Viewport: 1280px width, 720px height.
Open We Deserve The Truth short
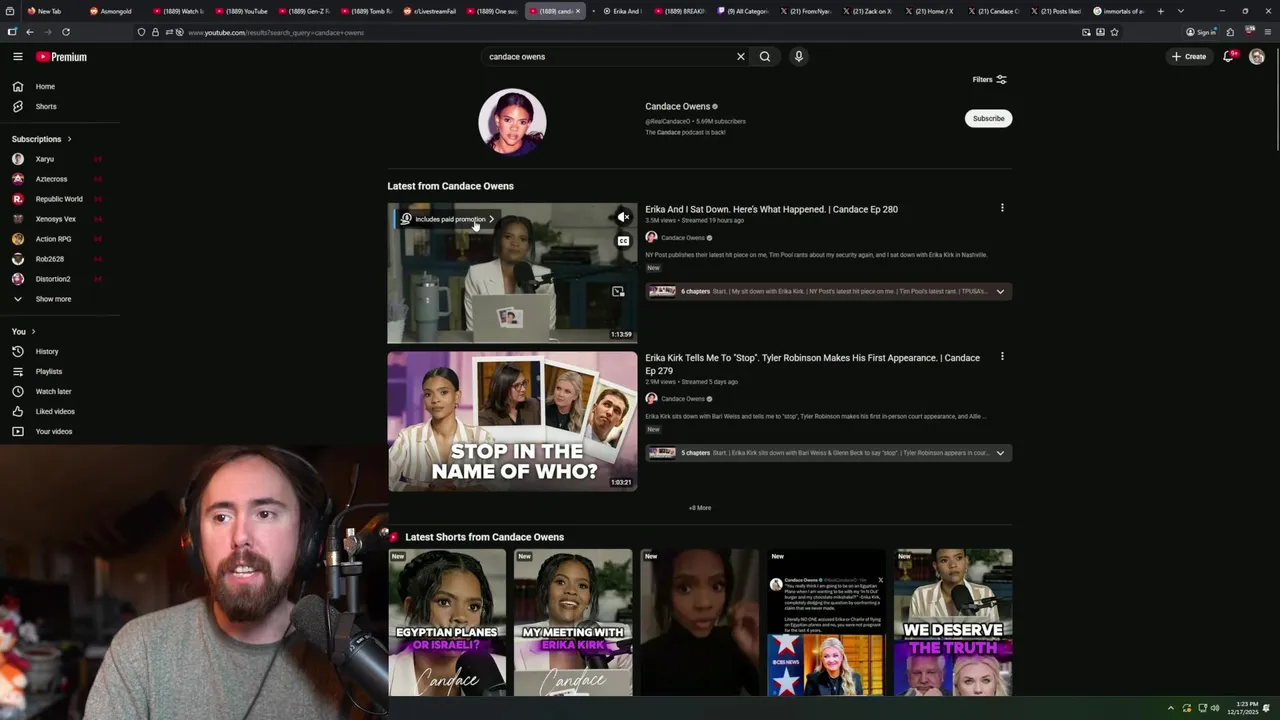(x=953, y=622)
